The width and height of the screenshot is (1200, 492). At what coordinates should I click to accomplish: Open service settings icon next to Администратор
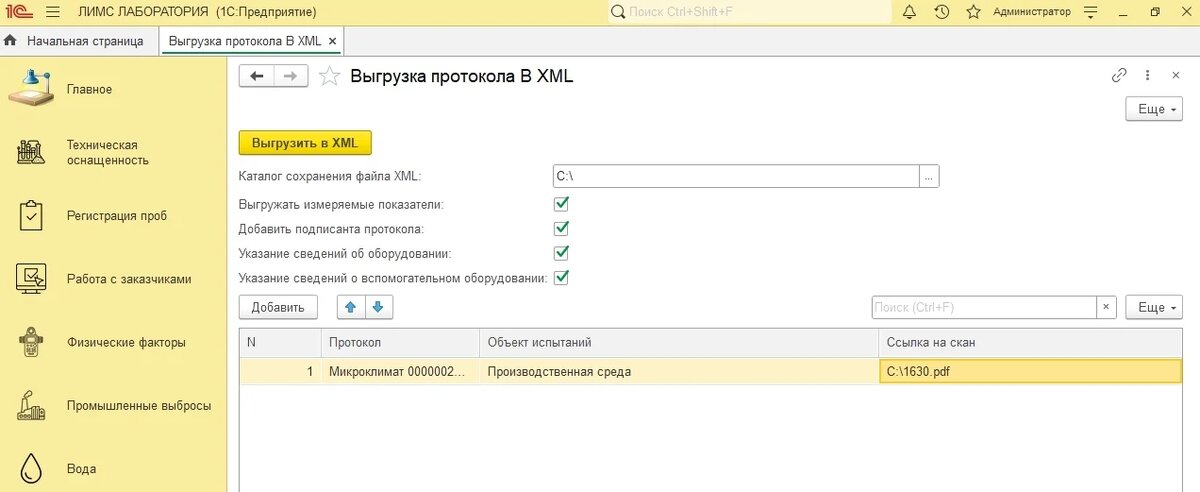[x=1090, y=12]
